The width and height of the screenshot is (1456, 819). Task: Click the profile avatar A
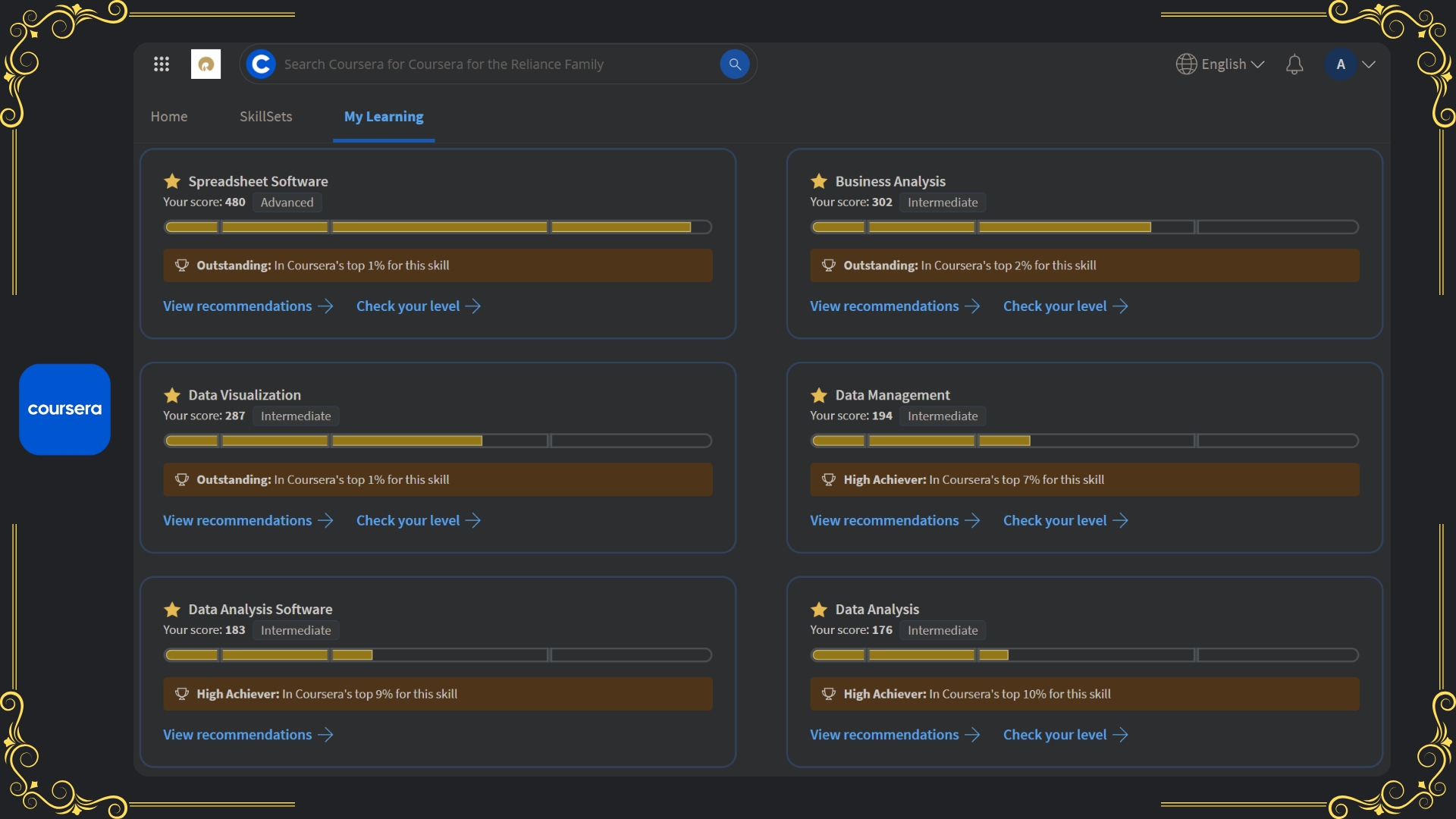[1341, 64]
